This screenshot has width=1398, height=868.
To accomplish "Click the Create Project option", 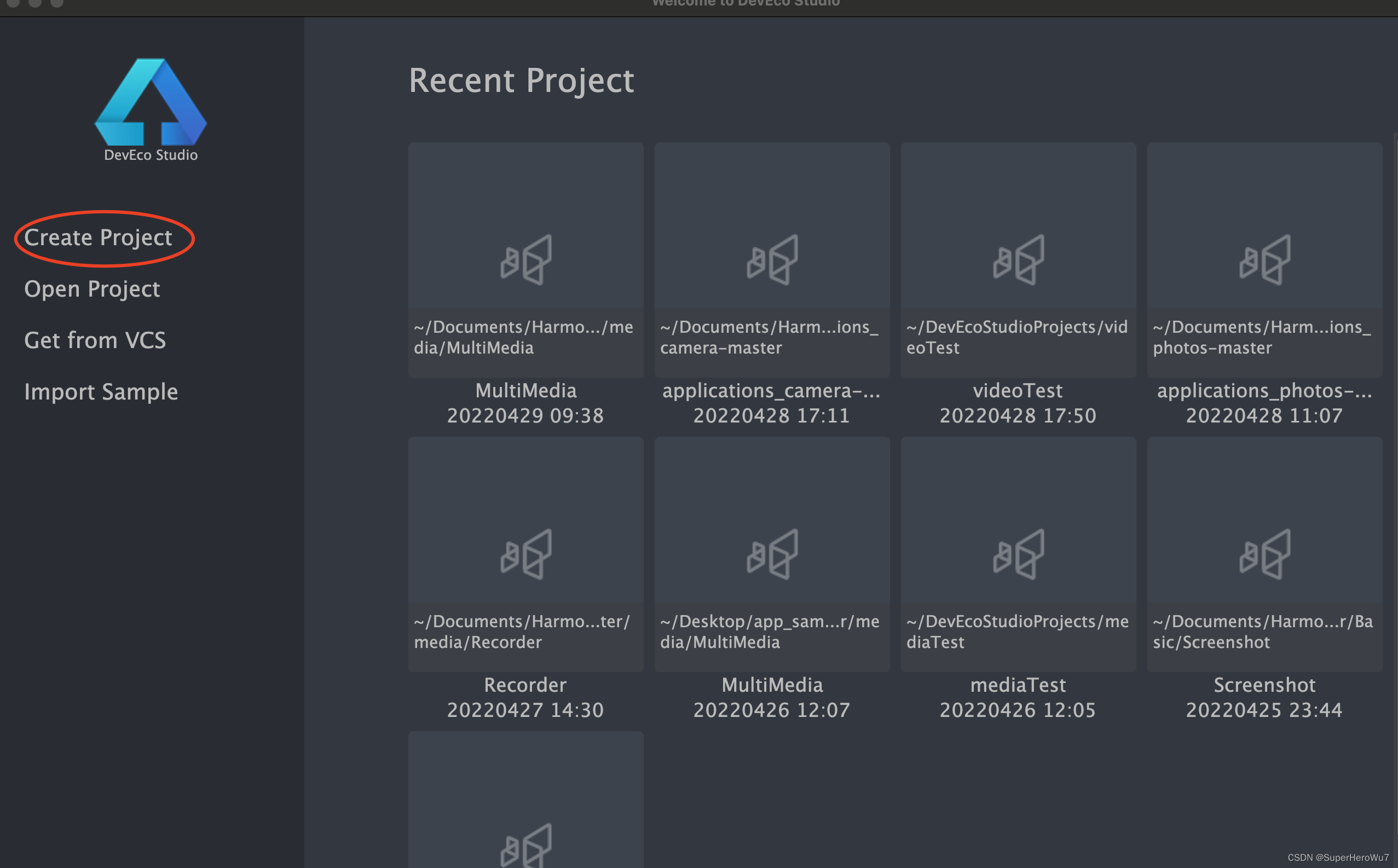I will pos(98,238).
